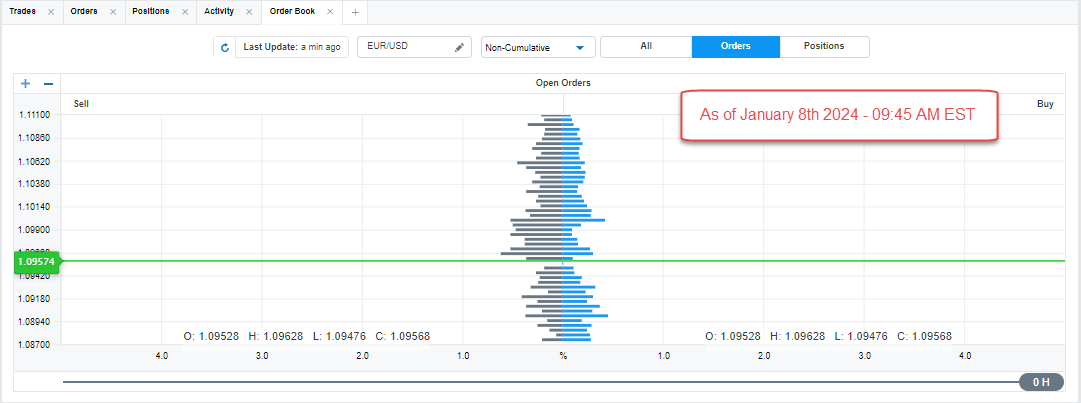
Task: Select the Orders view toggle
Action: click(x=735, y=47)
